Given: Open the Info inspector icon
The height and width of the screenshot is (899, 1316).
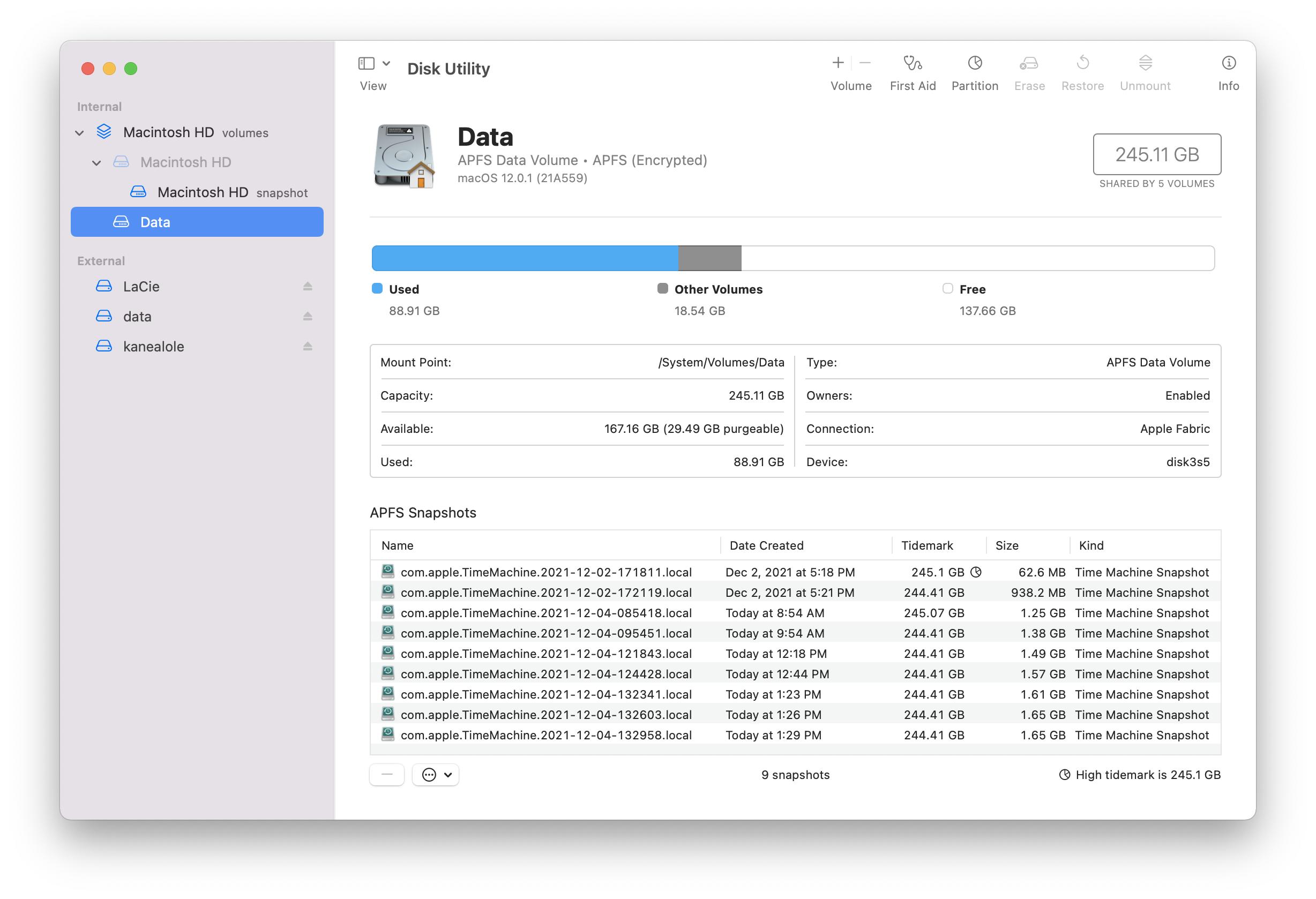Looking at the screenshot, I should tap(1228, 63).
